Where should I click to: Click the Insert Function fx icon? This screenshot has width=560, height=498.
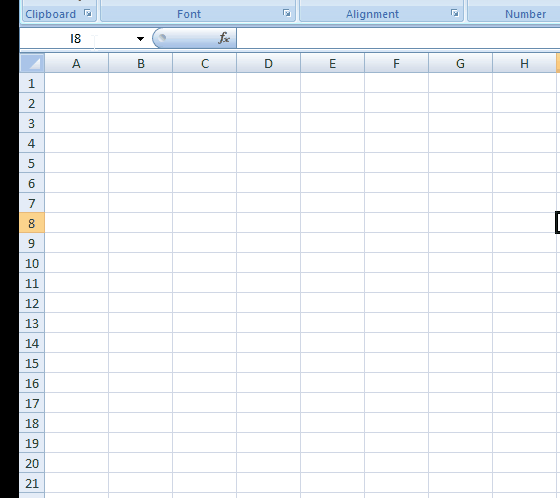point(224,38)
